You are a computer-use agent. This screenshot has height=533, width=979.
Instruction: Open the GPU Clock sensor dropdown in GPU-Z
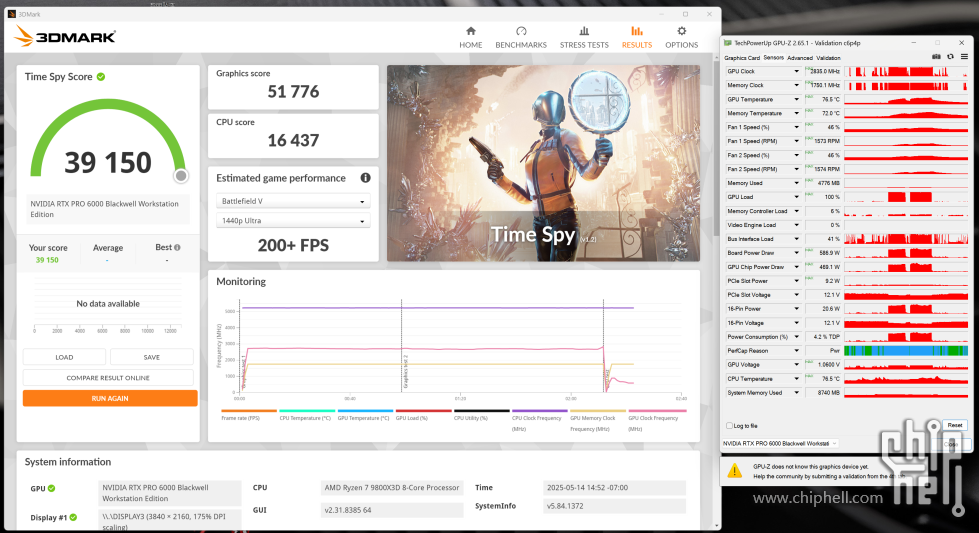tap(796, 71)
